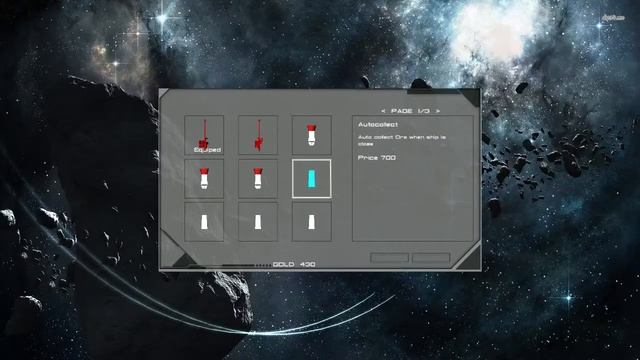Click the 'Price 700' text
This screenshot has width=640, height=360.
[377, 158]
